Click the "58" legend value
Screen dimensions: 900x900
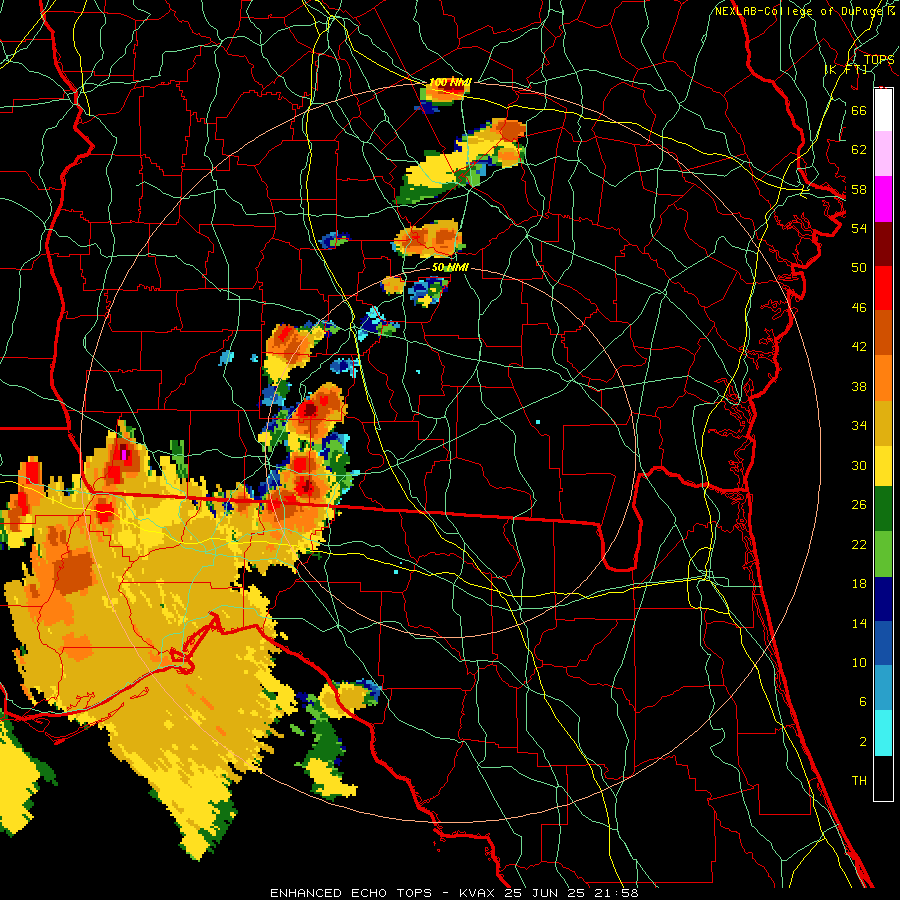(859, 189)
